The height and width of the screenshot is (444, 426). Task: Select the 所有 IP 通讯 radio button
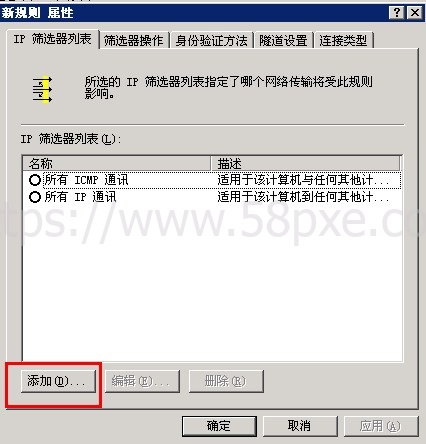(x=35, y=197)
